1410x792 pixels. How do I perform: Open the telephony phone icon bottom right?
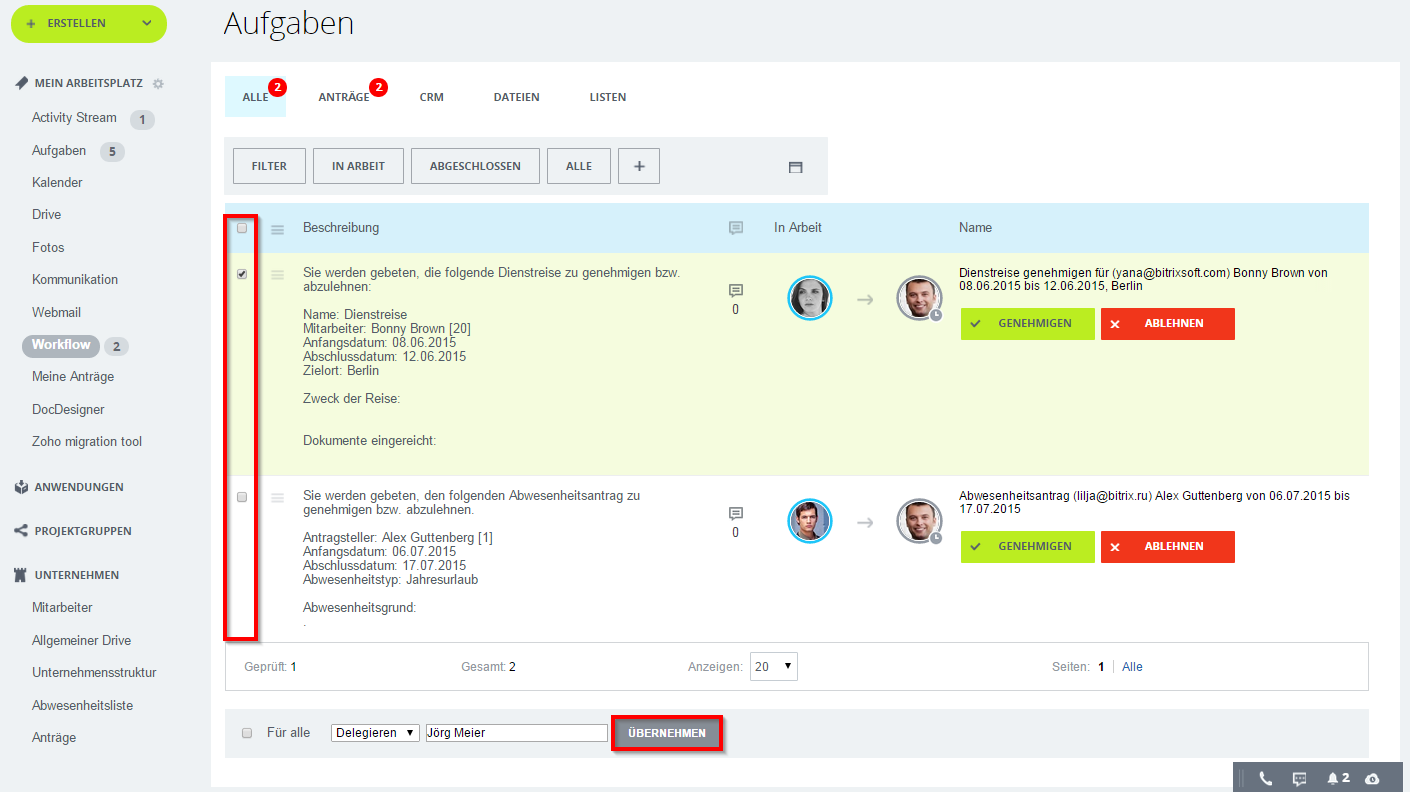point(1267,777)
